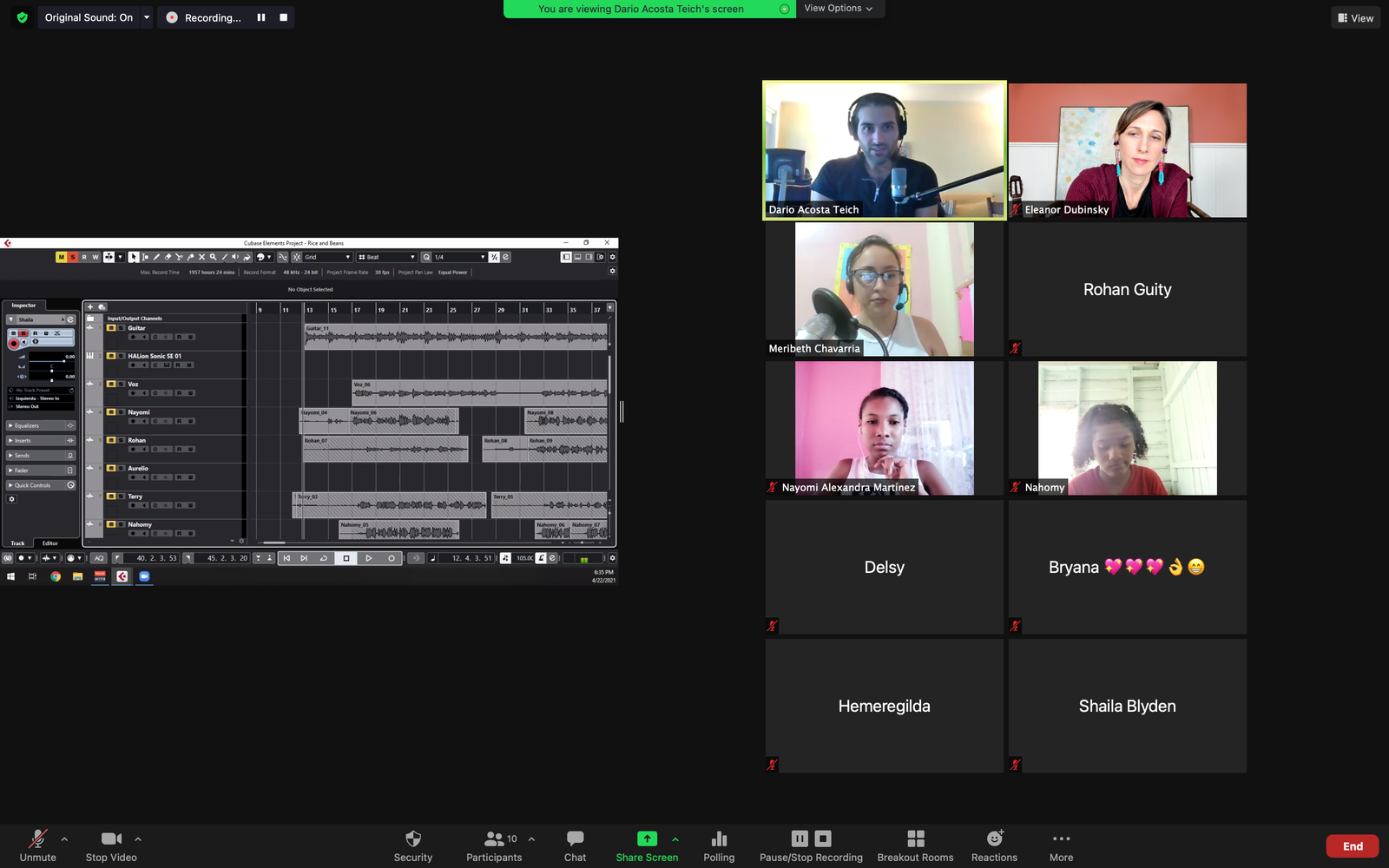Open the Original Sound dropdown arrow
Viewport: 1389px width, 868px height.
point(147,17)
